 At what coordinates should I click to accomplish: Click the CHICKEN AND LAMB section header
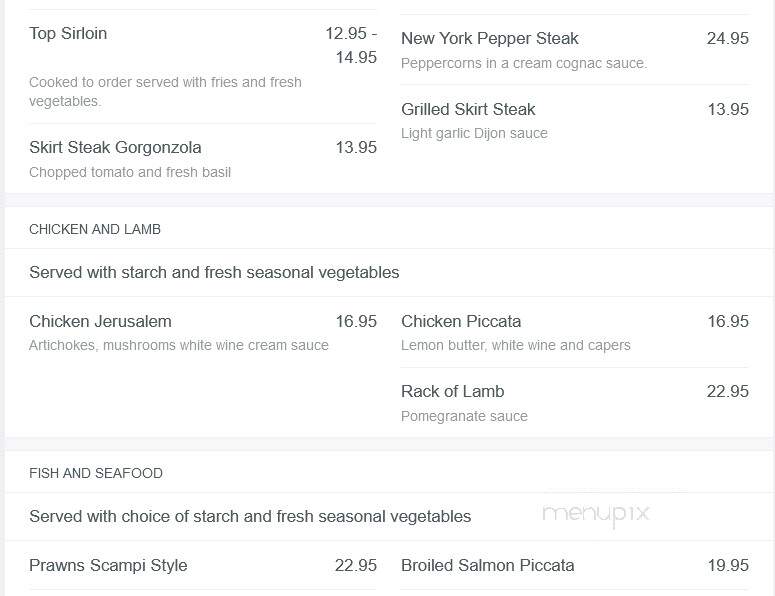click(95, 229)
